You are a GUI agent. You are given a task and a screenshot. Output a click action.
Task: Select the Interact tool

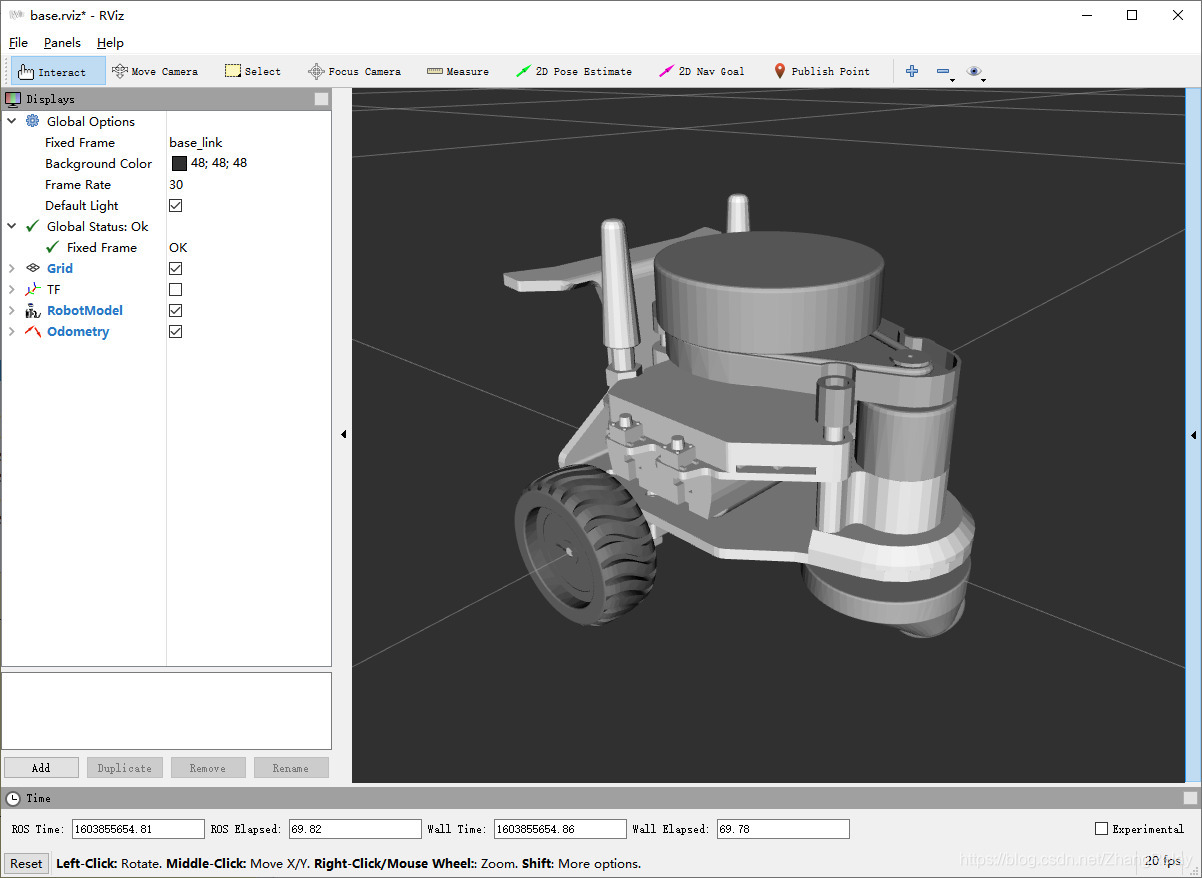58,72
